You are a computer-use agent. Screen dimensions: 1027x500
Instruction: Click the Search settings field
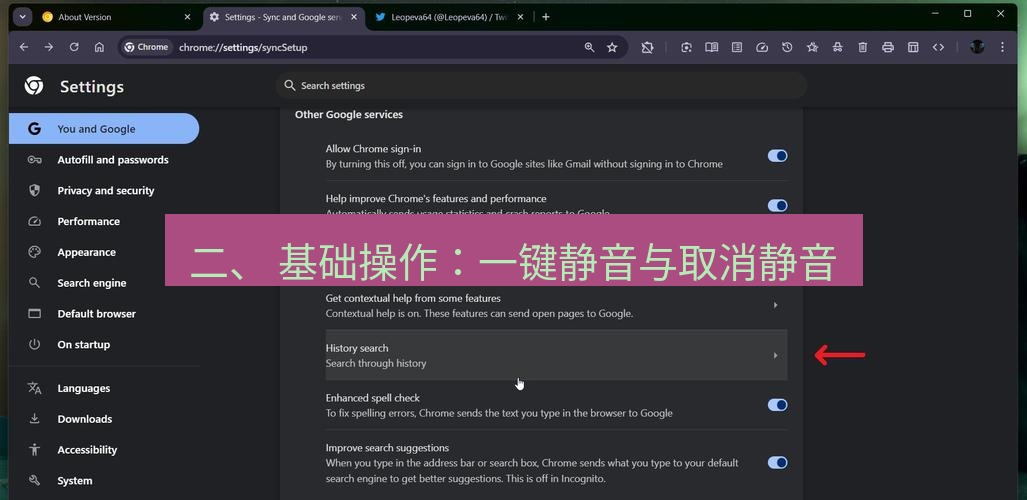point(541,86)
